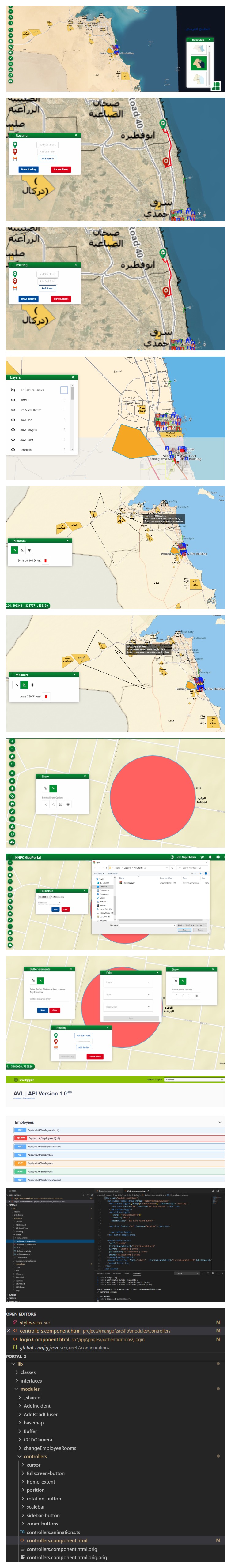Open the Hospitals layer three-dot menu
The image size is (231, 1568).
[x=64, y=450]
